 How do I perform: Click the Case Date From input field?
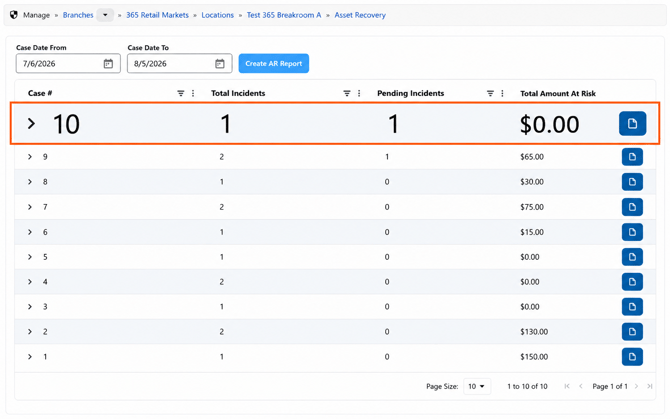pos(68,64)
